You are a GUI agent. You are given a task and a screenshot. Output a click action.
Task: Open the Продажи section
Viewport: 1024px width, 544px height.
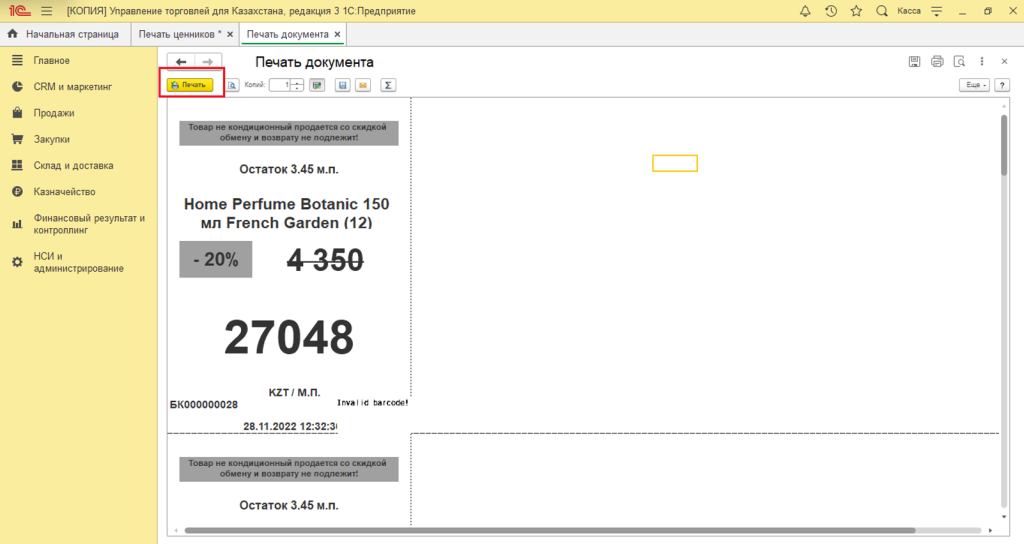pos(54,113)
